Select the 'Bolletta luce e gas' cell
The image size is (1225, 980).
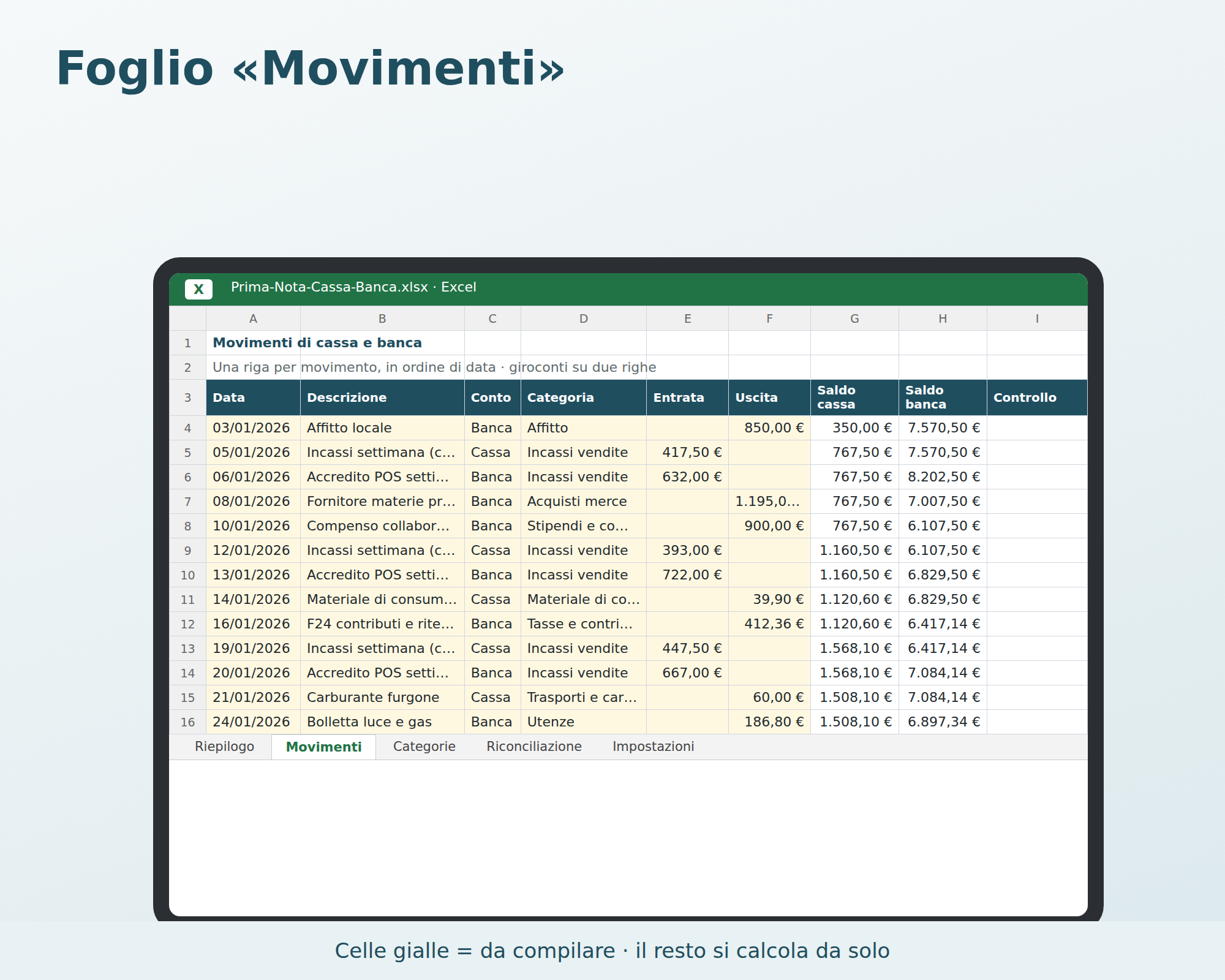(x=382, y=722)
